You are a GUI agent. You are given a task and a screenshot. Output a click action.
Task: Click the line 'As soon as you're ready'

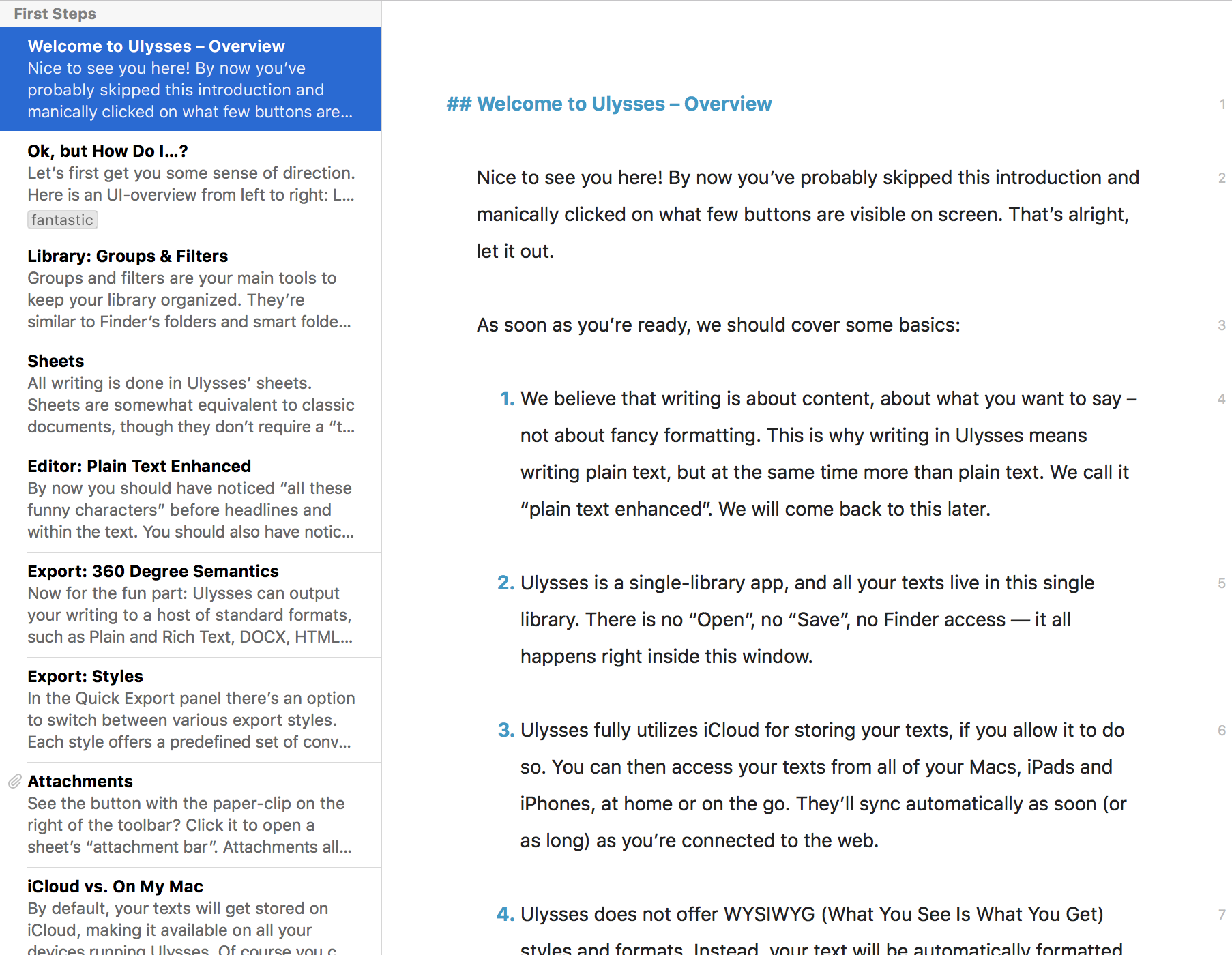[718, 325]
